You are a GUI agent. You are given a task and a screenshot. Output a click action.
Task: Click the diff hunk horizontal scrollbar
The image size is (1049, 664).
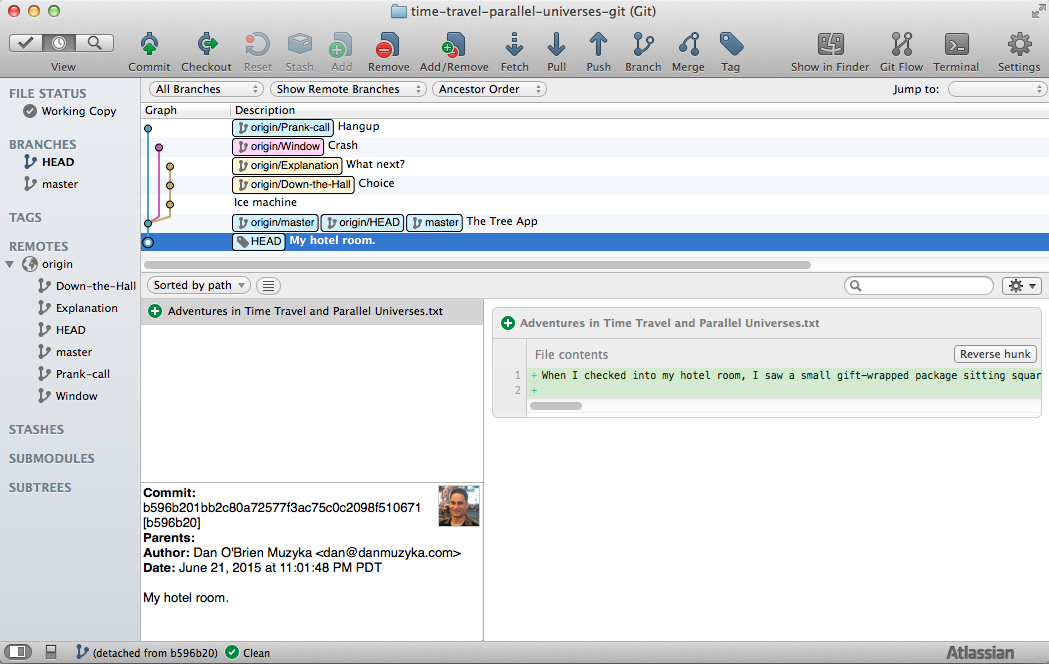click(555, 406)
